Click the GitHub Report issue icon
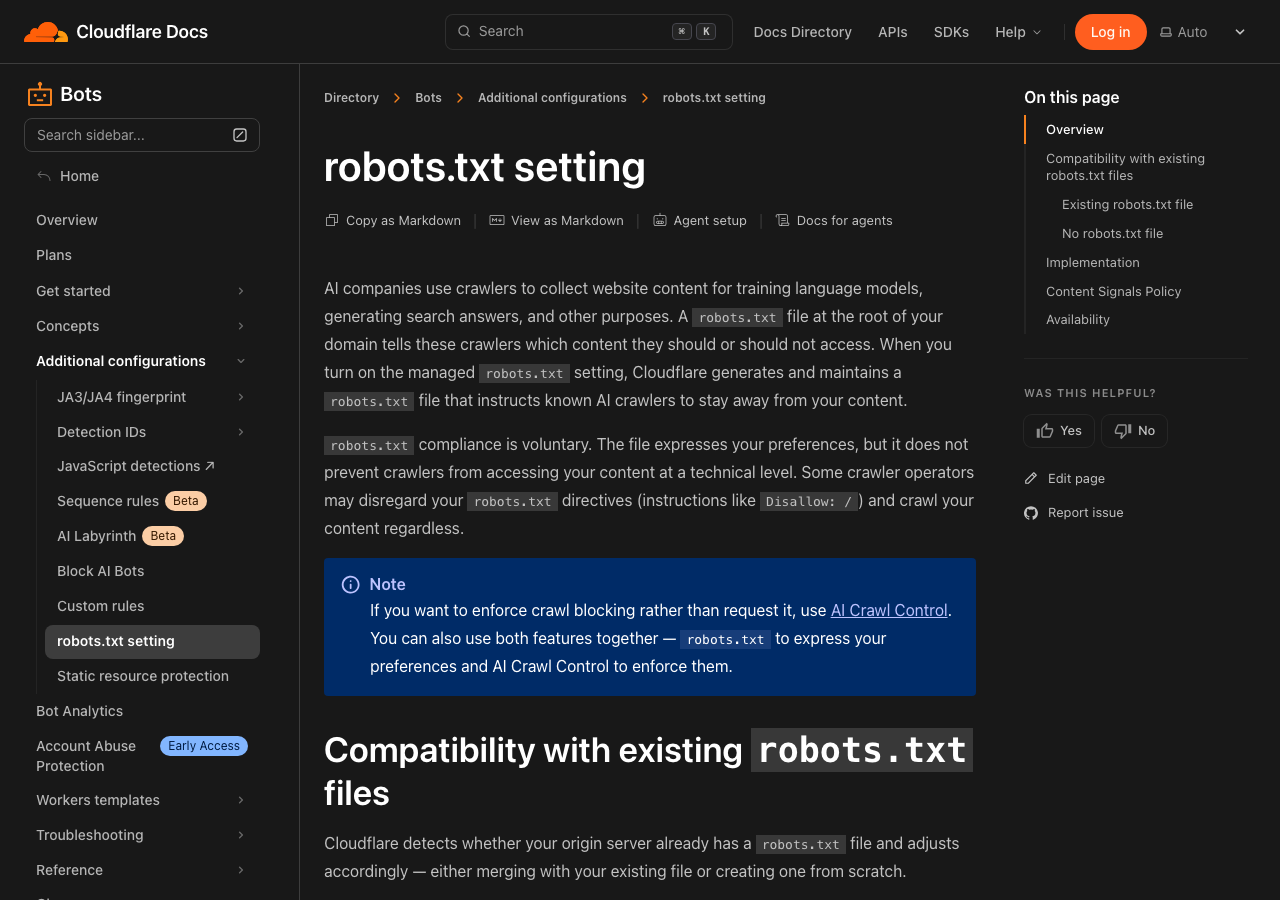 (1031, 513)
